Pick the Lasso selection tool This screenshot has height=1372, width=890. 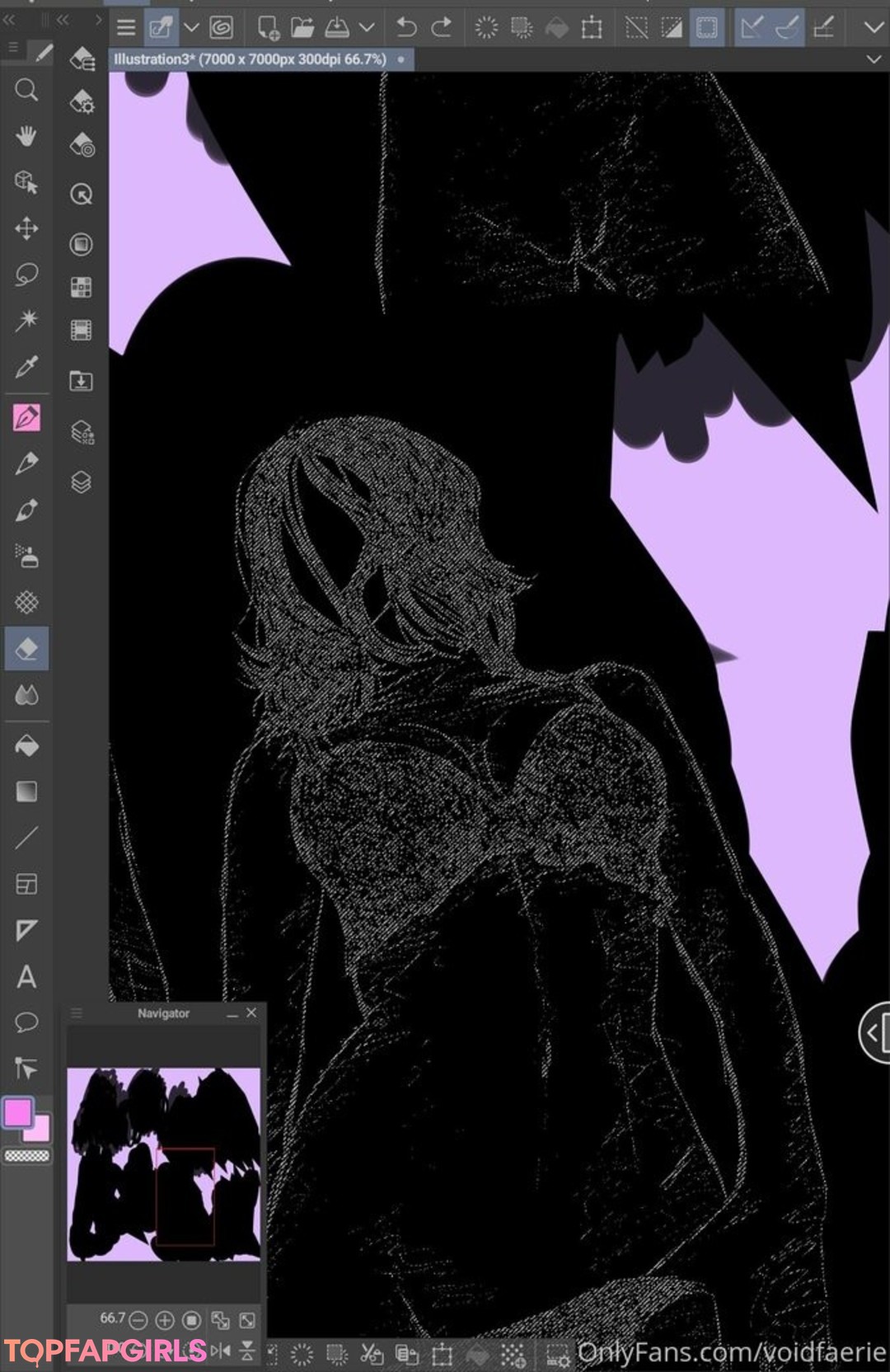pos(26,274)
